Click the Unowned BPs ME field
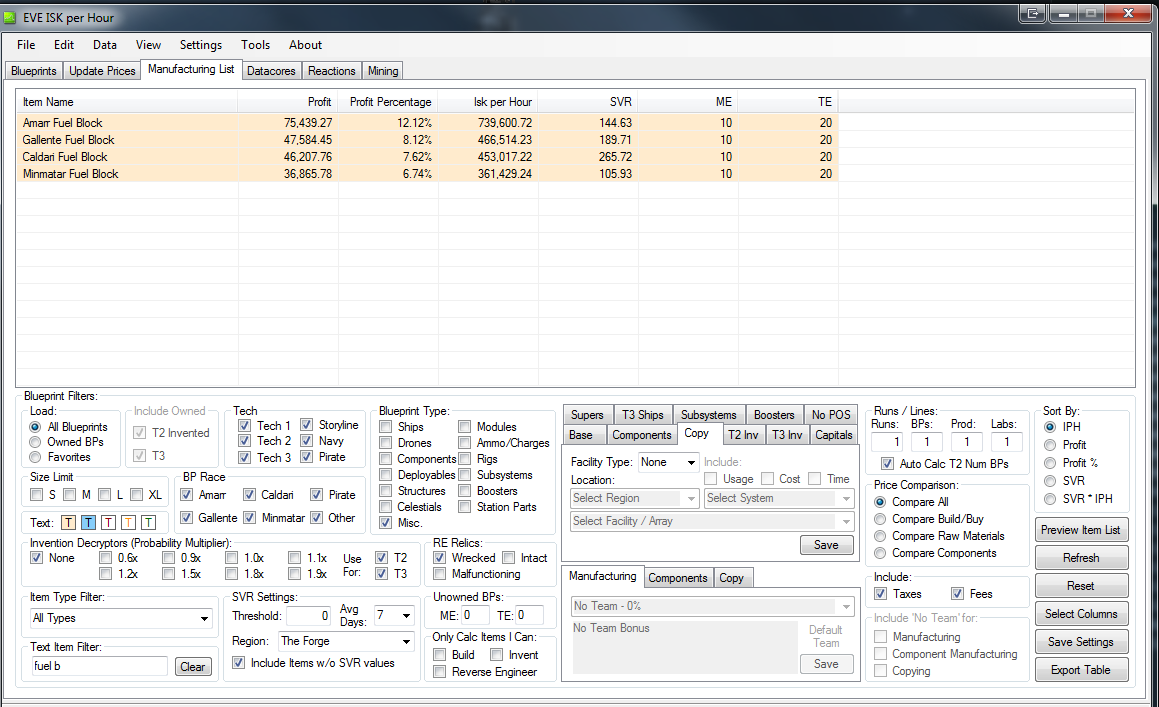The image size is (1159, 707). click(x=475, y=615)
